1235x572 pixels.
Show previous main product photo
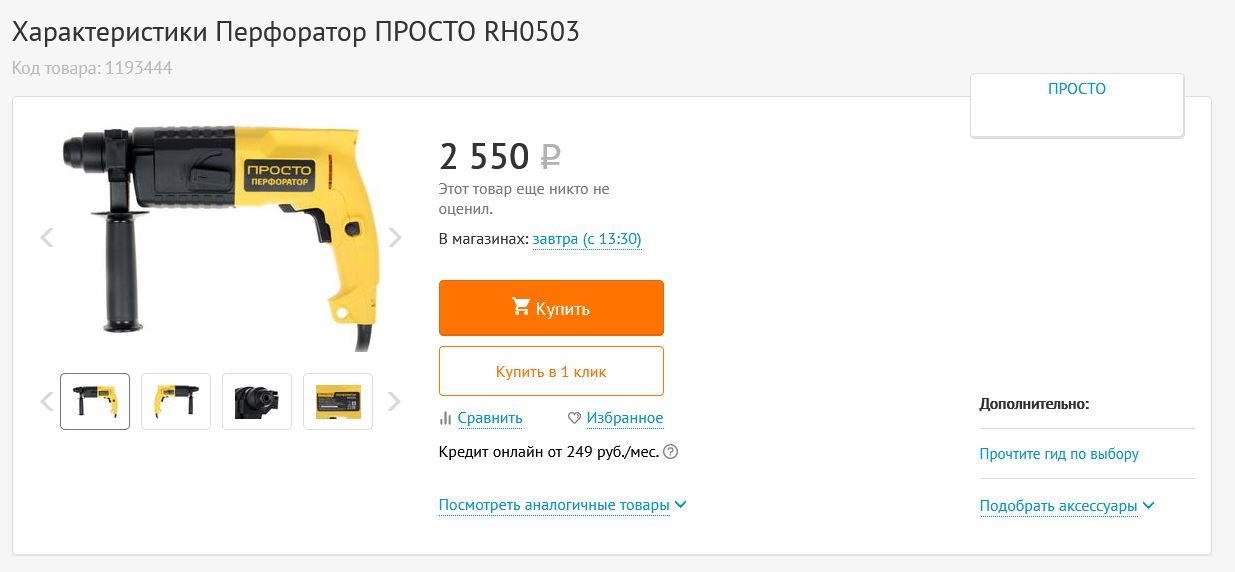pyautogui.click(x=46, y=237)
